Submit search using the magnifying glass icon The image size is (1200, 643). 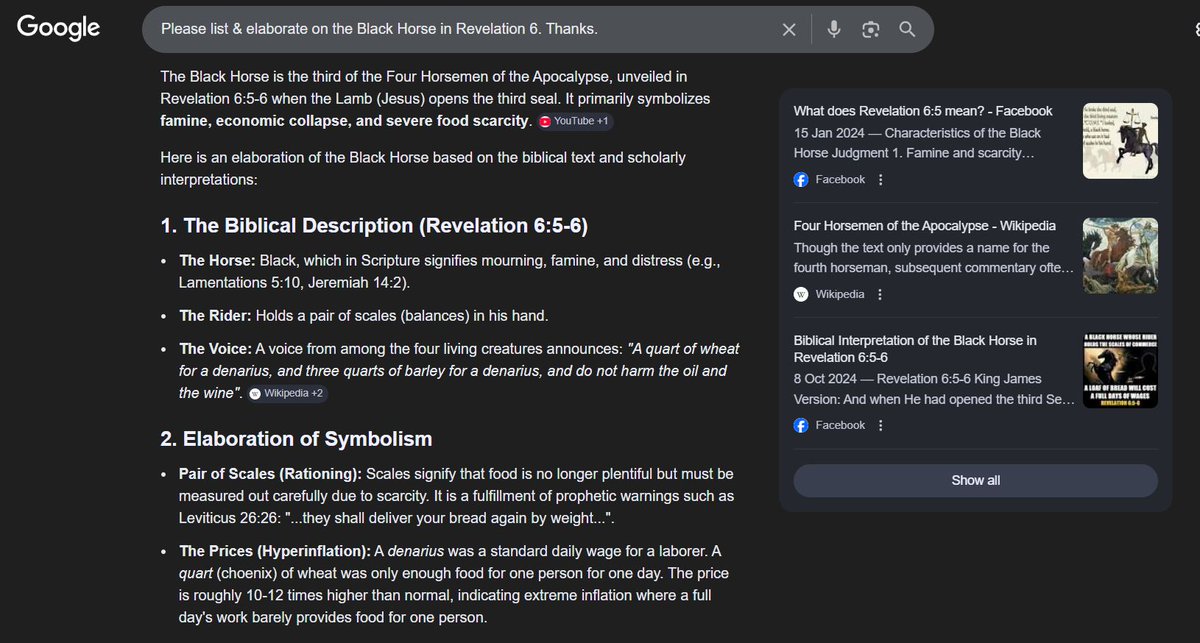[x=907, y=29]
